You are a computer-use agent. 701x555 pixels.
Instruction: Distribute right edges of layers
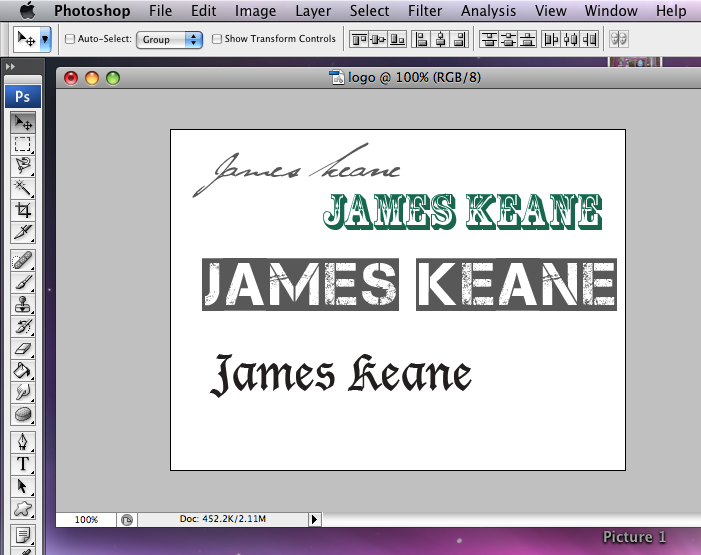pos(590,39)
